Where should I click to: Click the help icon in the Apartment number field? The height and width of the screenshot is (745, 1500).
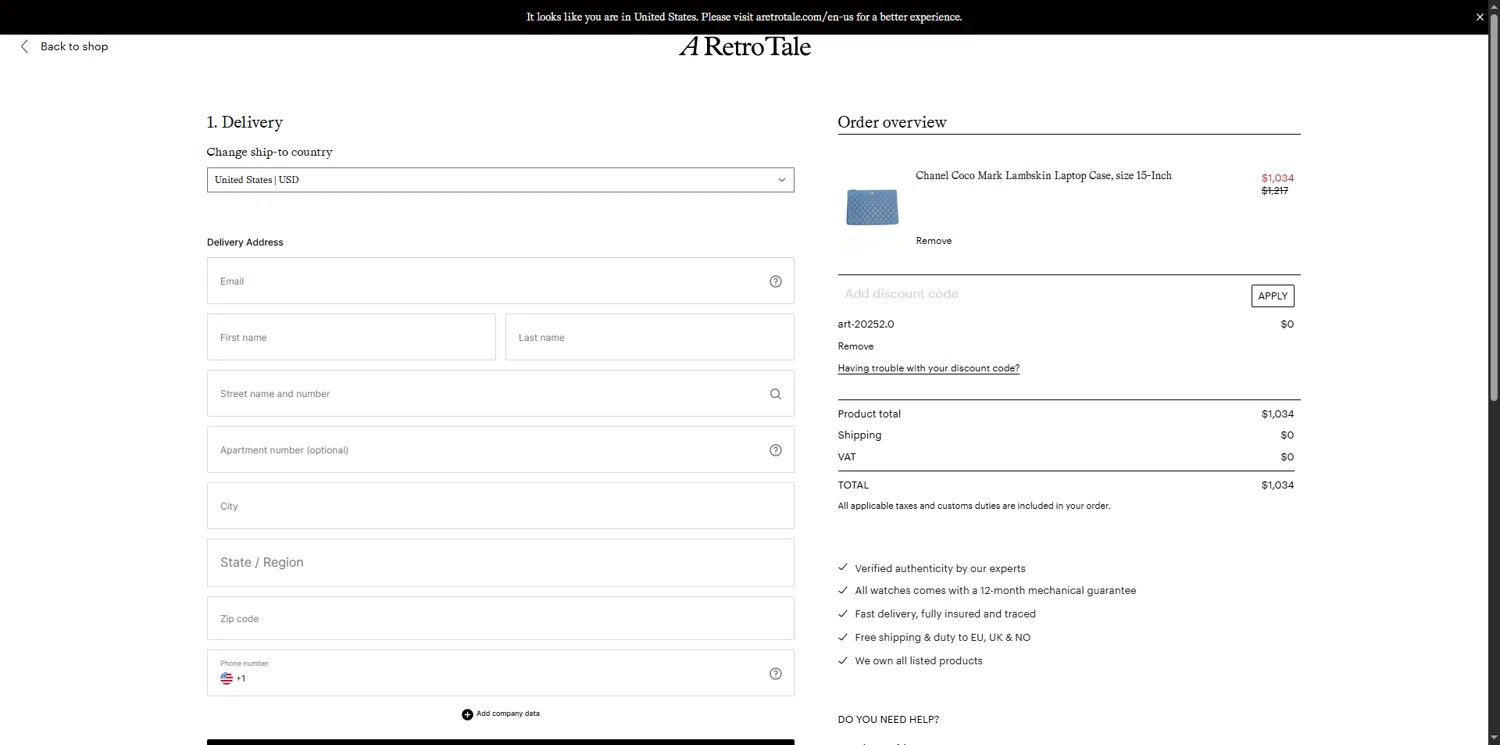coord(775,450)
